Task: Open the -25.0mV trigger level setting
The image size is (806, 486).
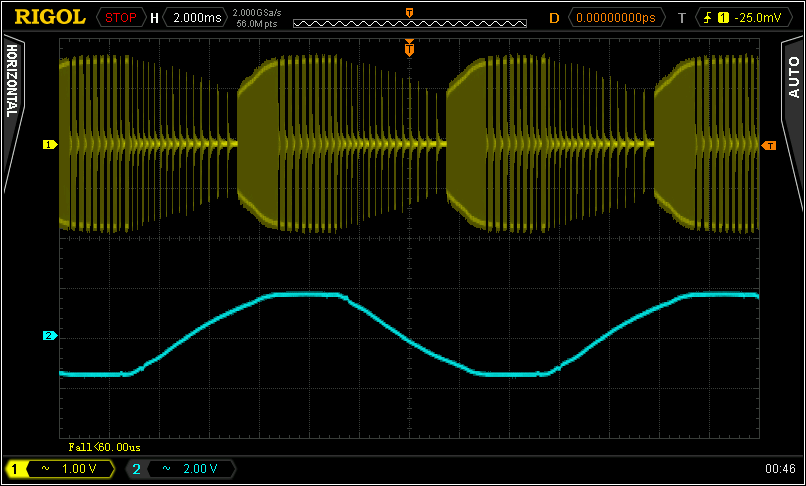Action: [x=756, y=17]
